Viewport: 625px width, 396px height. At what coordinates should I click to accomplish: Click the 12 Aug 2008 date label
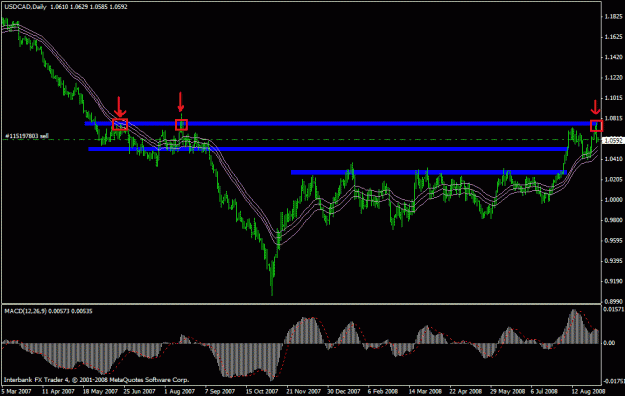[588, 391]
